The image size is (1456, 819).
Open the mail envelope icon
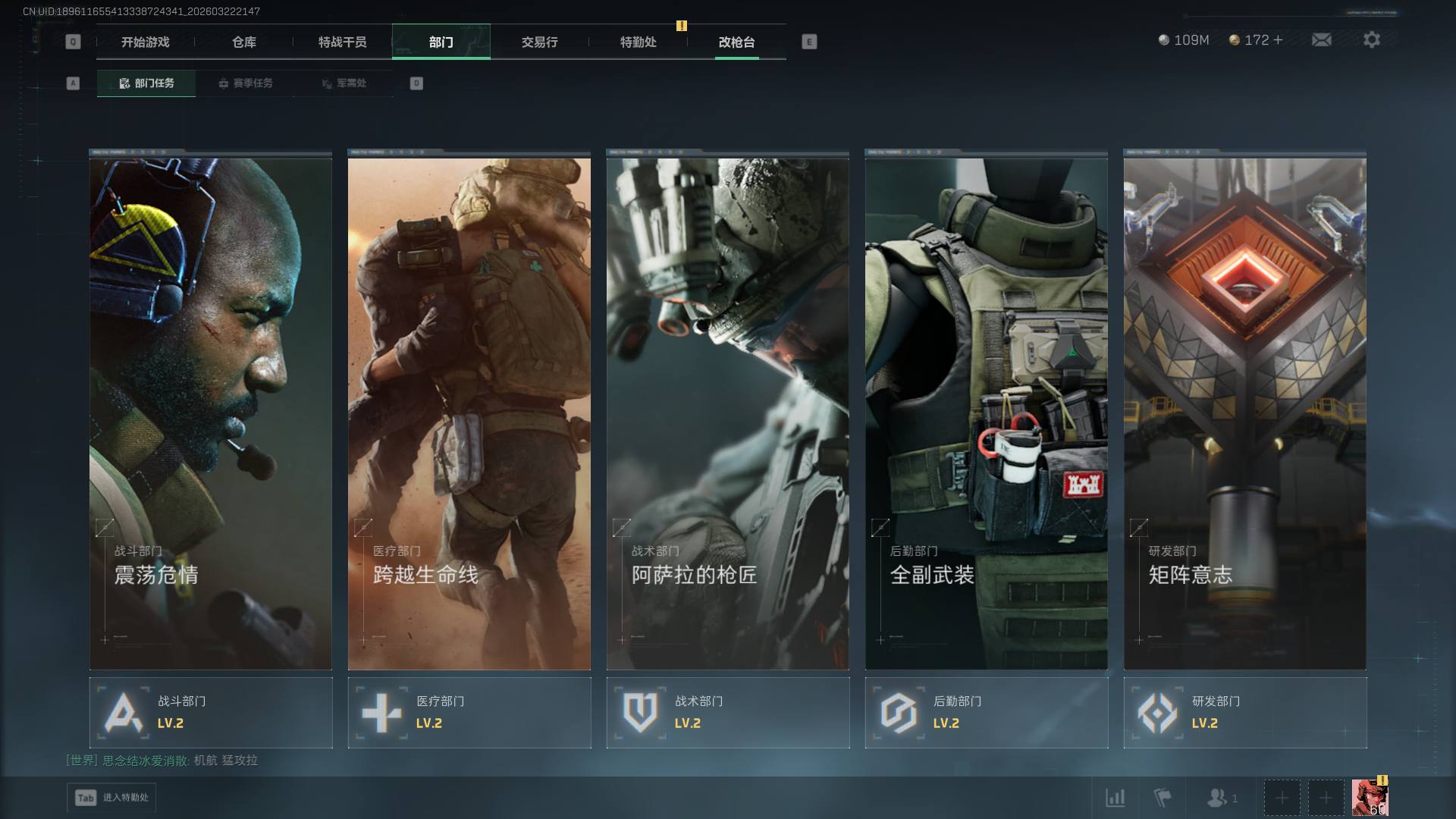tap(1321, 39)
